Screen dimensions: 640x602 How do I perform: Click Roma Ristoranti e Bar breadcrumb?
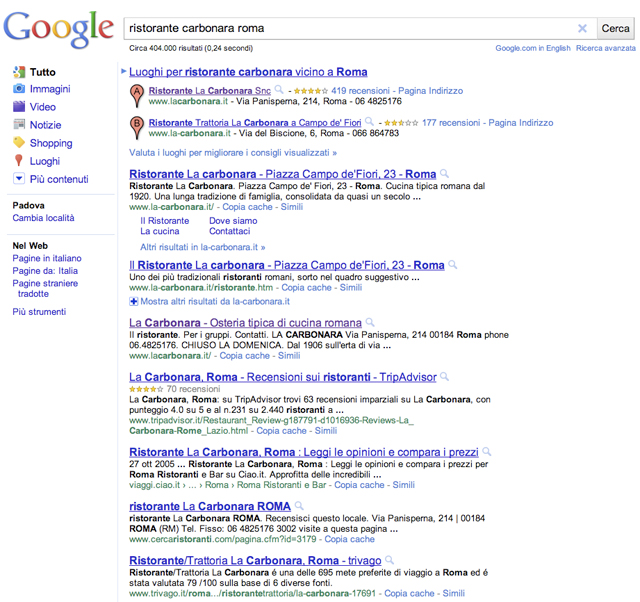pos(282,485)
